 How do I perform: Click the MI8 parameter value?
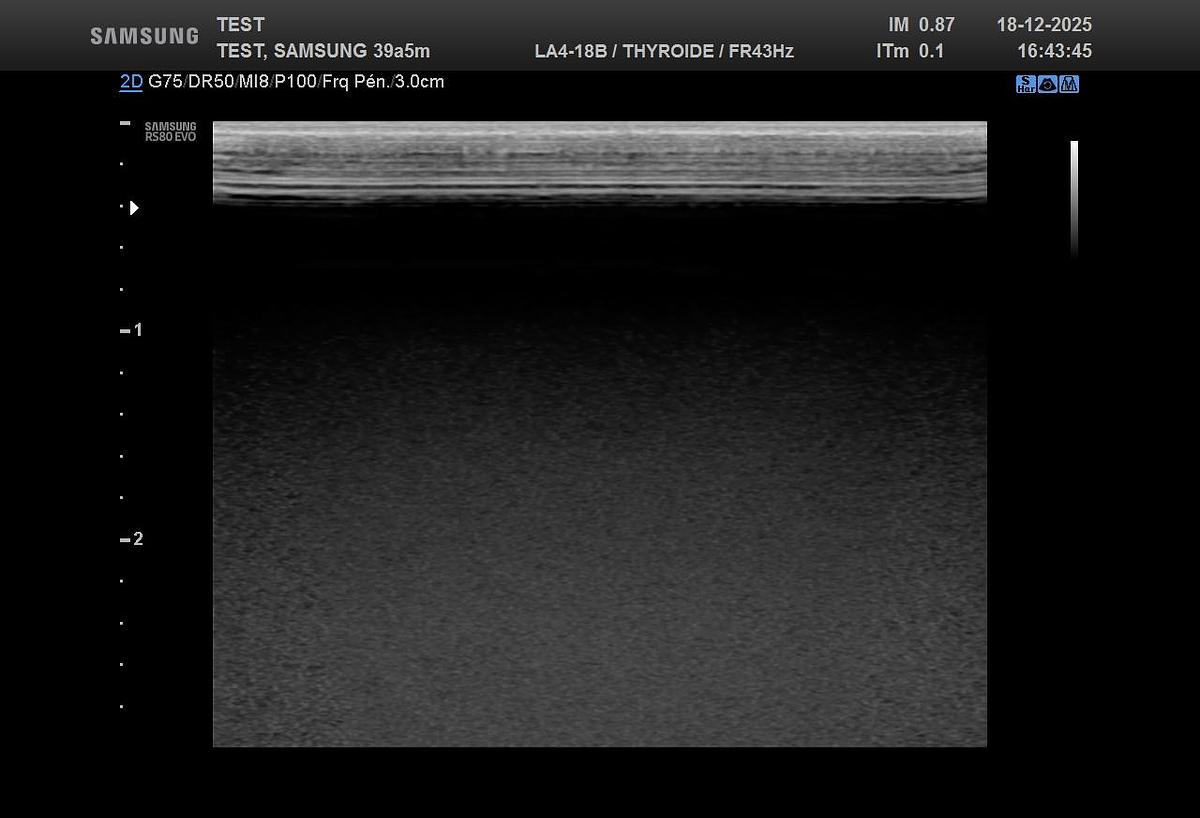[x=252, y=82]
